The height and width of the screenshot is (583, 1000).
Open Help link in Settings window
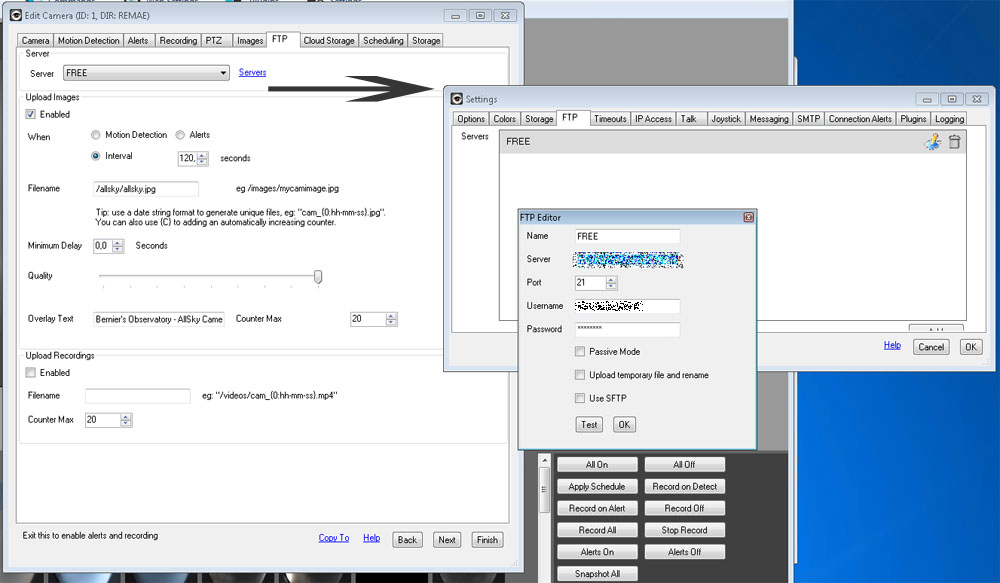pyautogui.click(x=892, y=345)
